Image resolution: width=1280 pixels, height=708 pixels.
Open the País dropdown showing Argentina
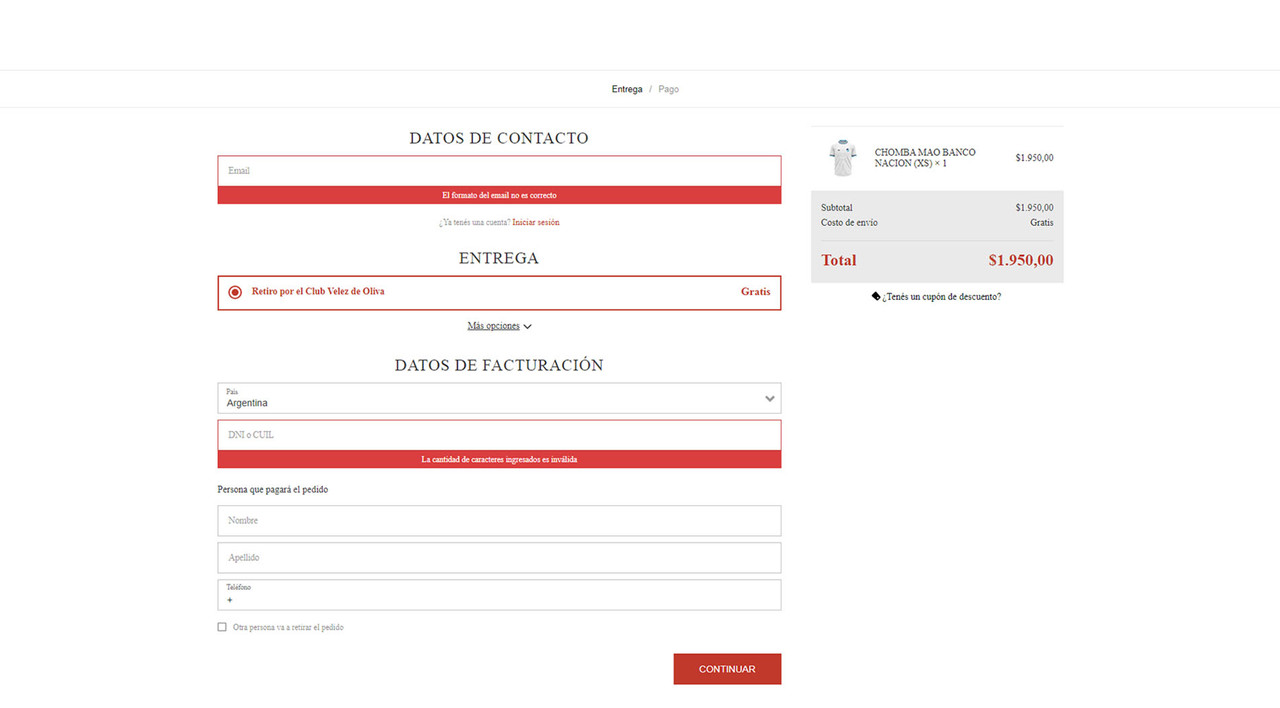[x=499, y=398]
